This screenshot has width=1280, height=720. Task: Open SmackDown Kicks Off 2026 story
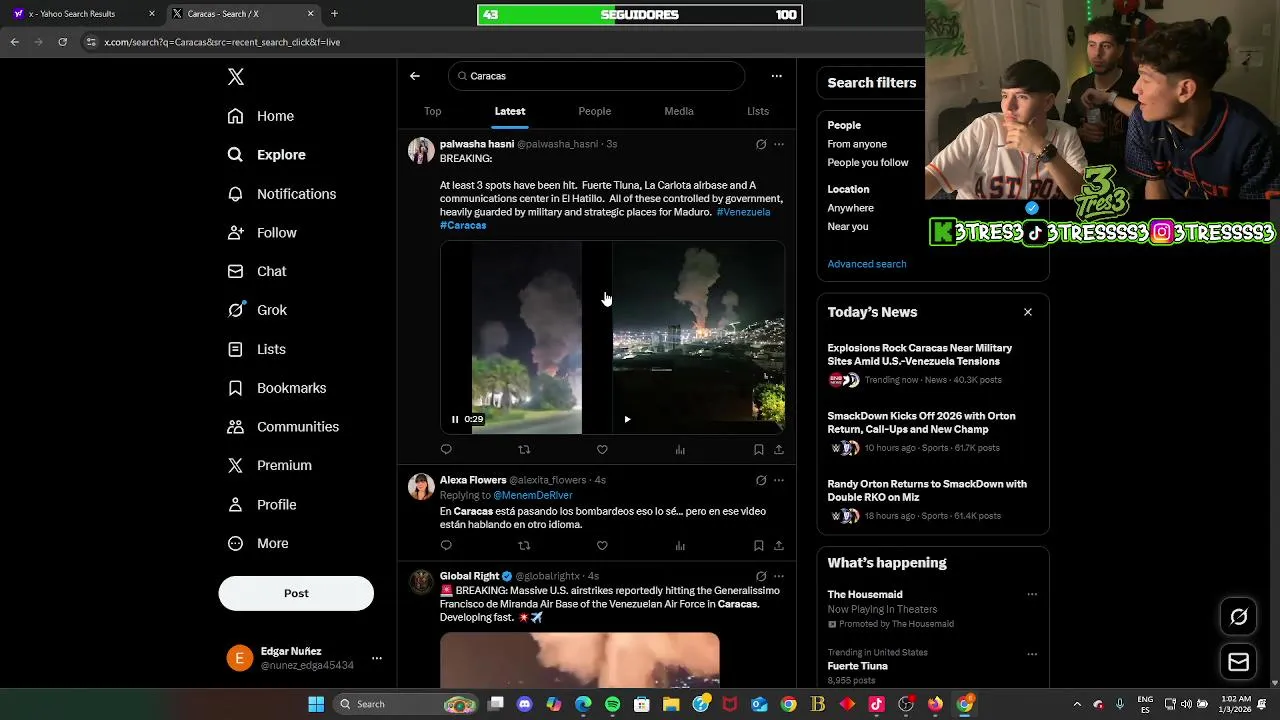921,423
